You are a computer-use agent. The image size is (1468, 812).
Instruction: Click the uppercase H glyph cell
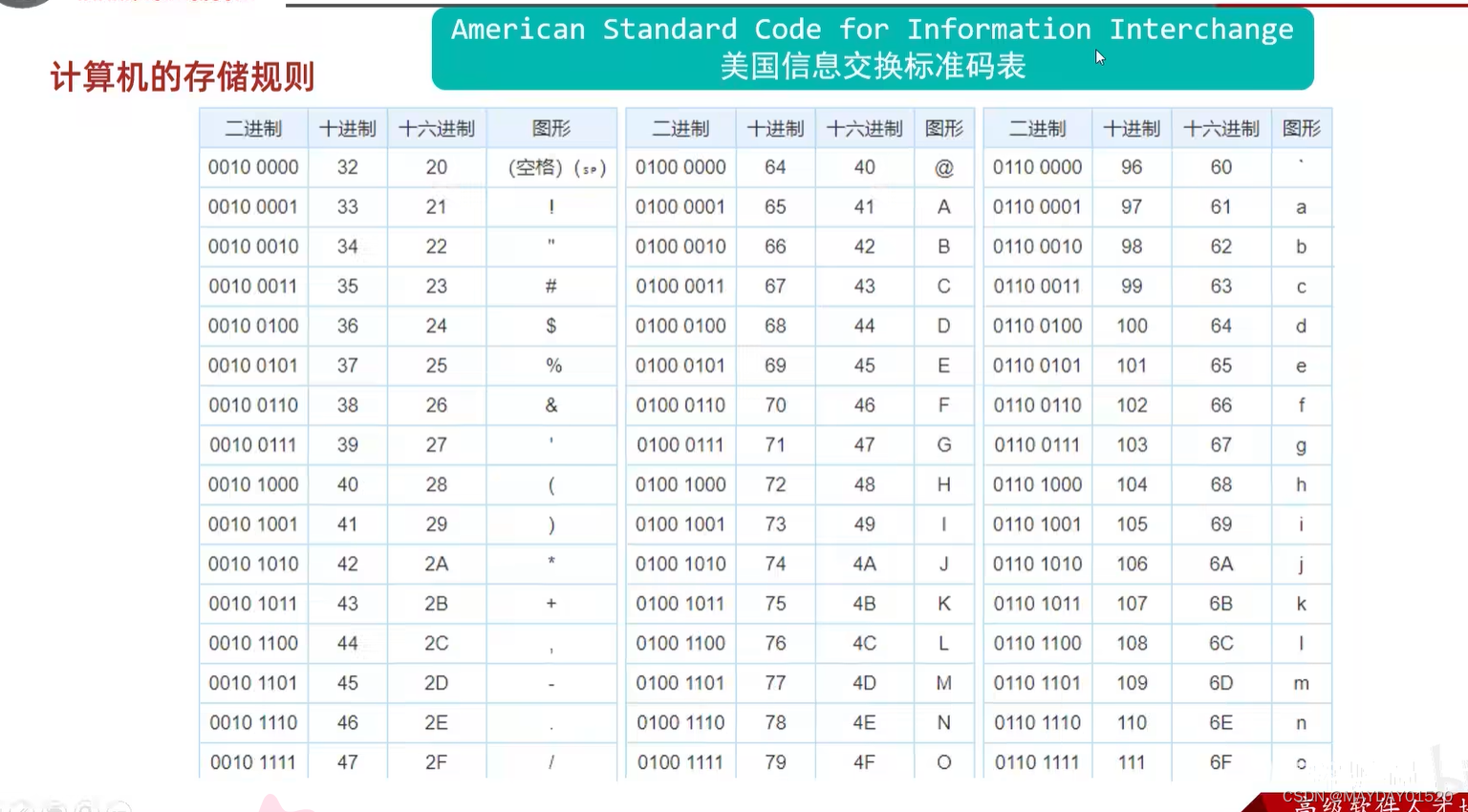(x=944, y=485)
